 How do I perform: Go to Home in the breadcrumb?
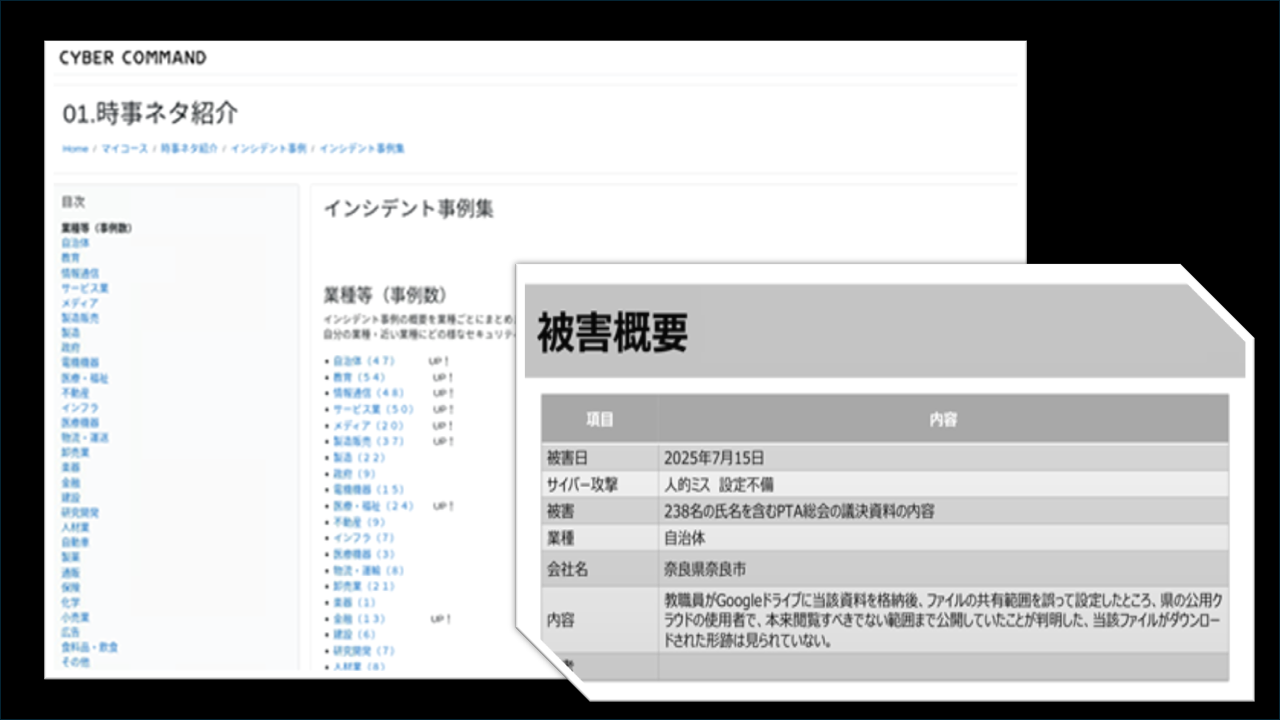pyautogui.click(x=75, y=149)
